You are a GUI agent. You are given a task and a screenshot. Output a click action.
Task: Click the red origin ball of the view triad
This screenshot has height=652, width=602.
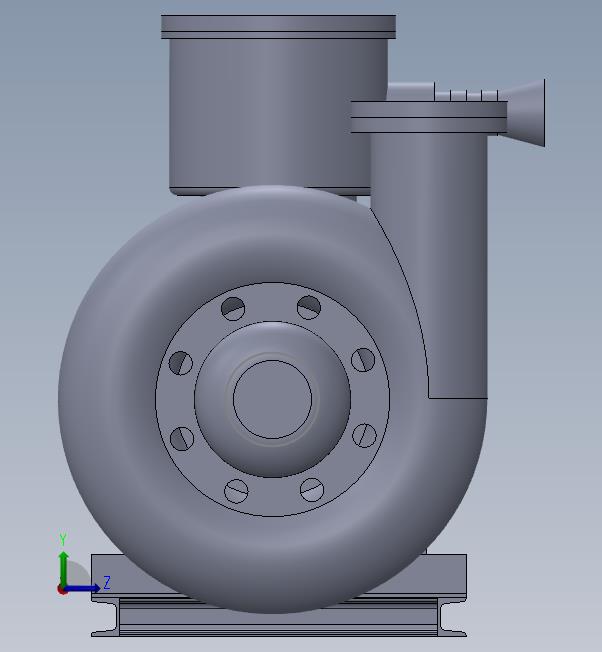(62, 589)
